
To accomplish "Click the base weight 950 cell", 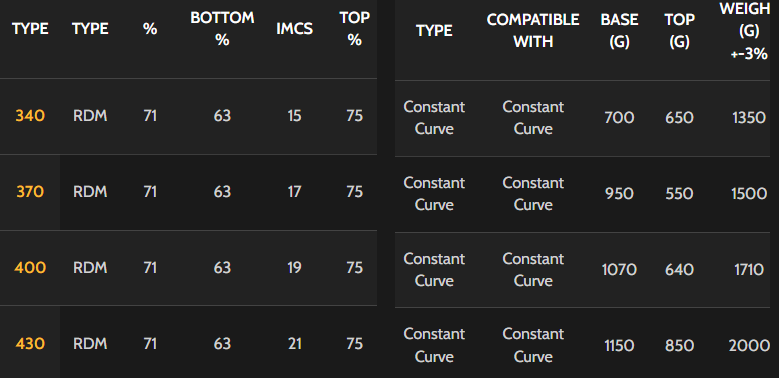I will (619, 194).
